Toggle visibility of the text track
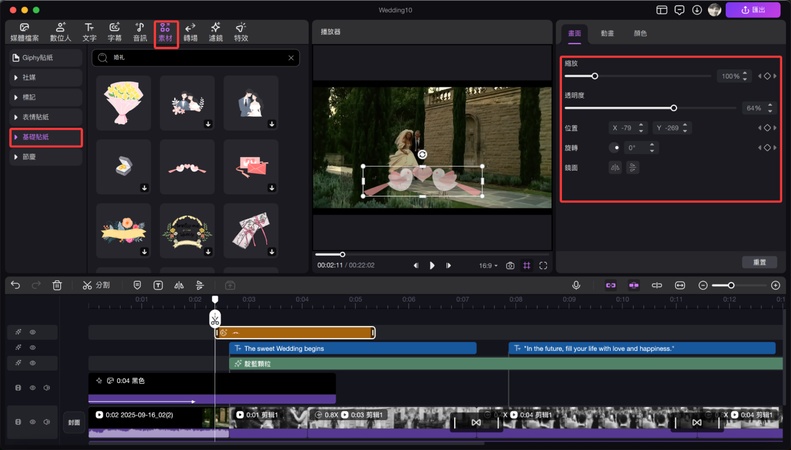Viewport: 791px width, 450px height. pyautogui.click(x=32, y=348)
